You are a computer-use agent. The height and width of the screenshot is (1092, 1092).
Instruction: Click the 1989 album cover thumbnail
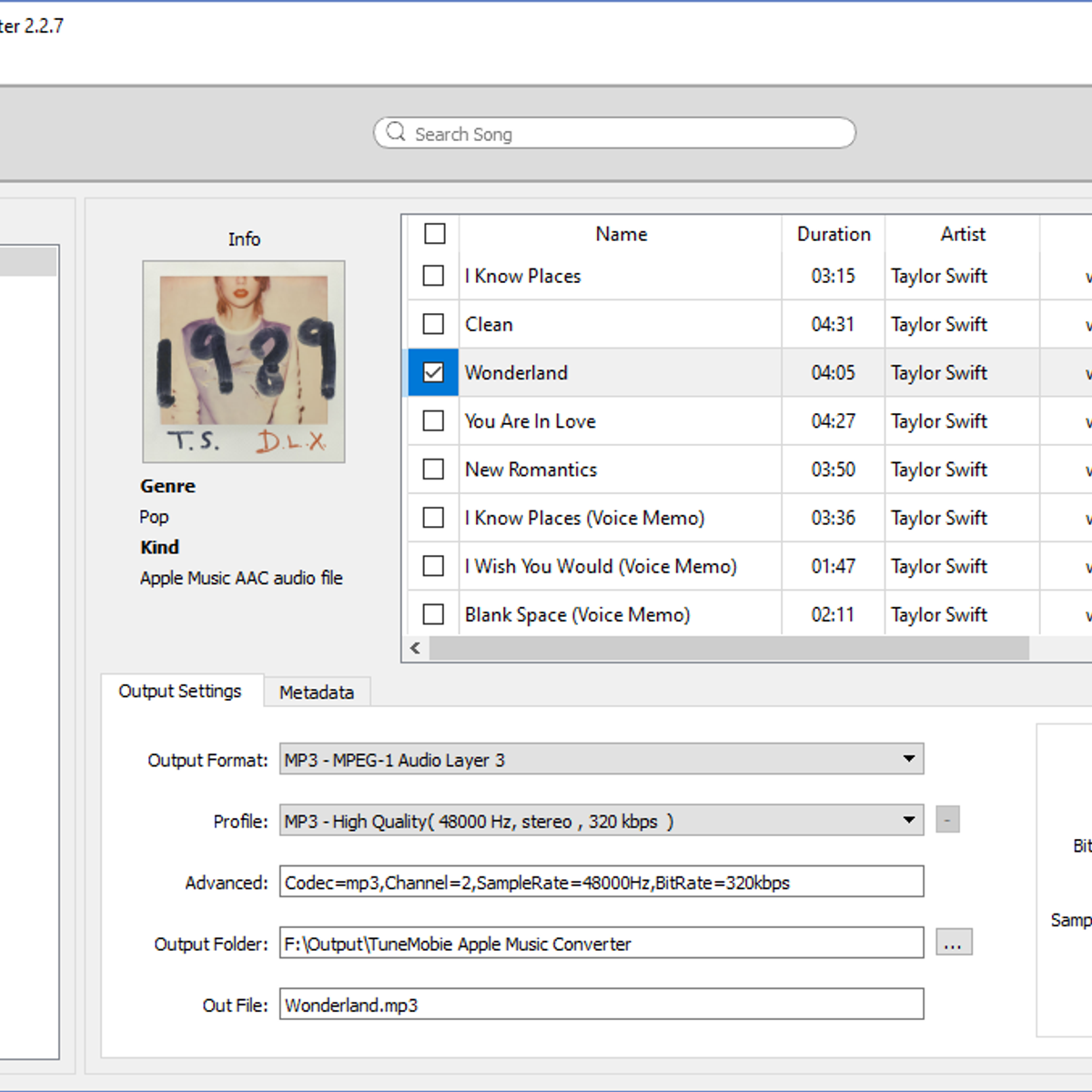(x=244, y=361)
